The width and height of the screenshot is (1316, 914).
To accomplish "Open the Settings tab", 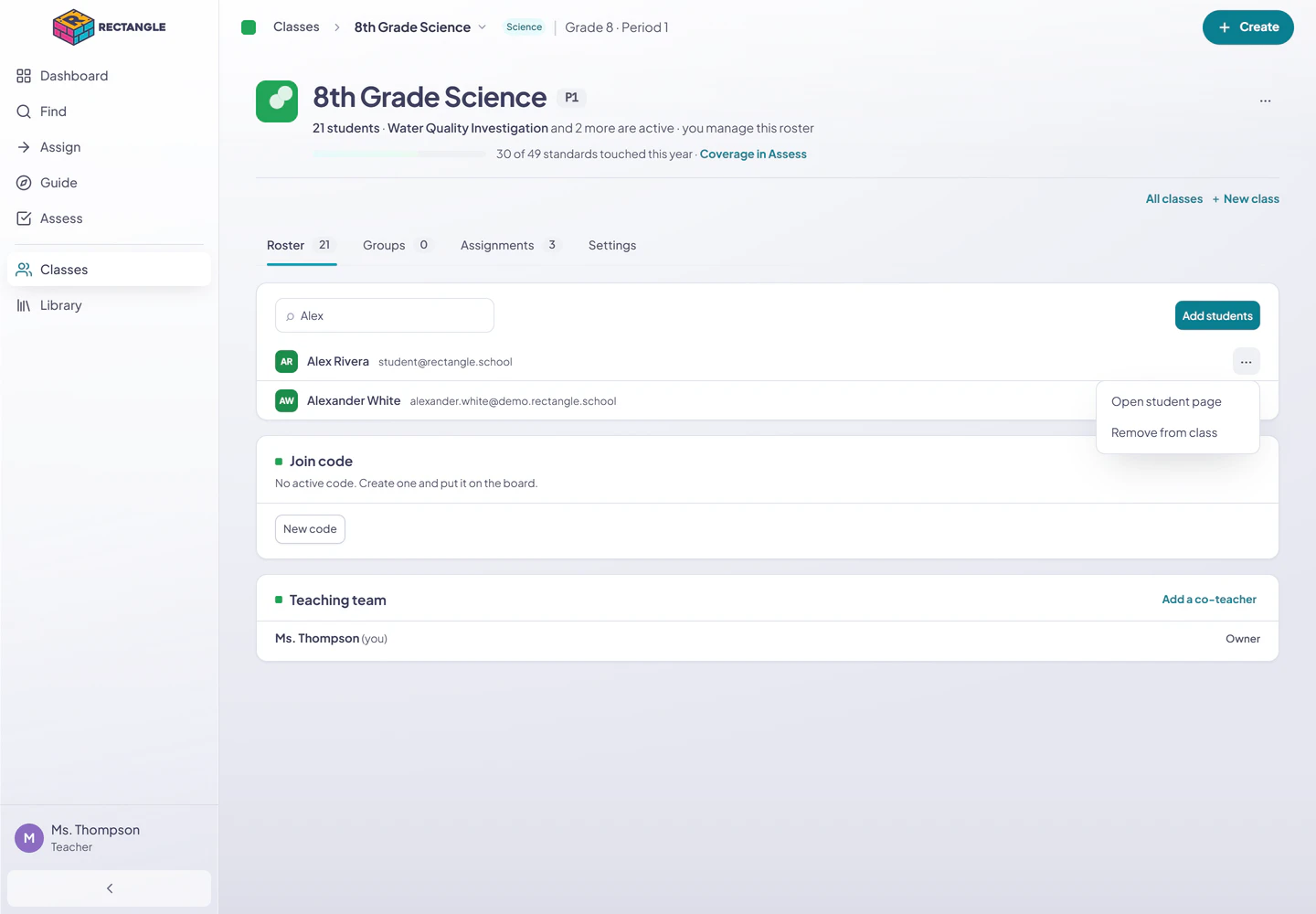I will pyautogui.click(x=612, y=246).
